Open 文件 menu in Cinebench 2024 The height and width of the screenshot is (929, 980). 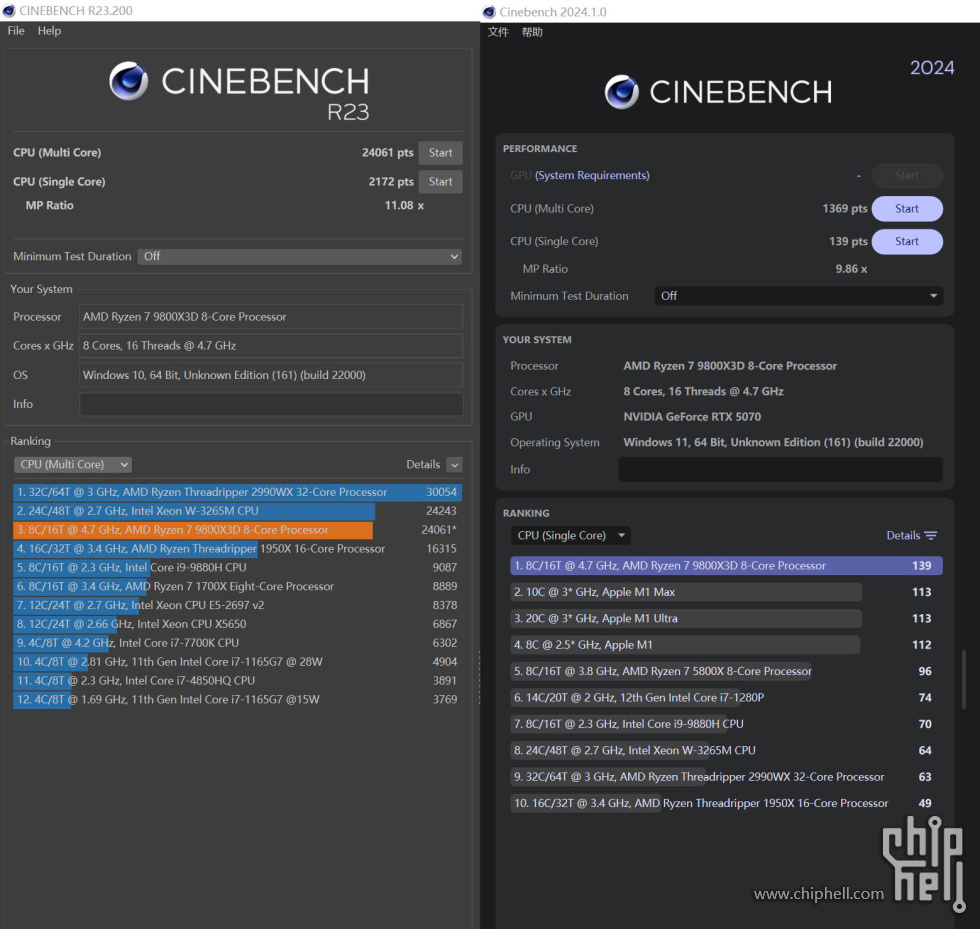click(498, 32)
